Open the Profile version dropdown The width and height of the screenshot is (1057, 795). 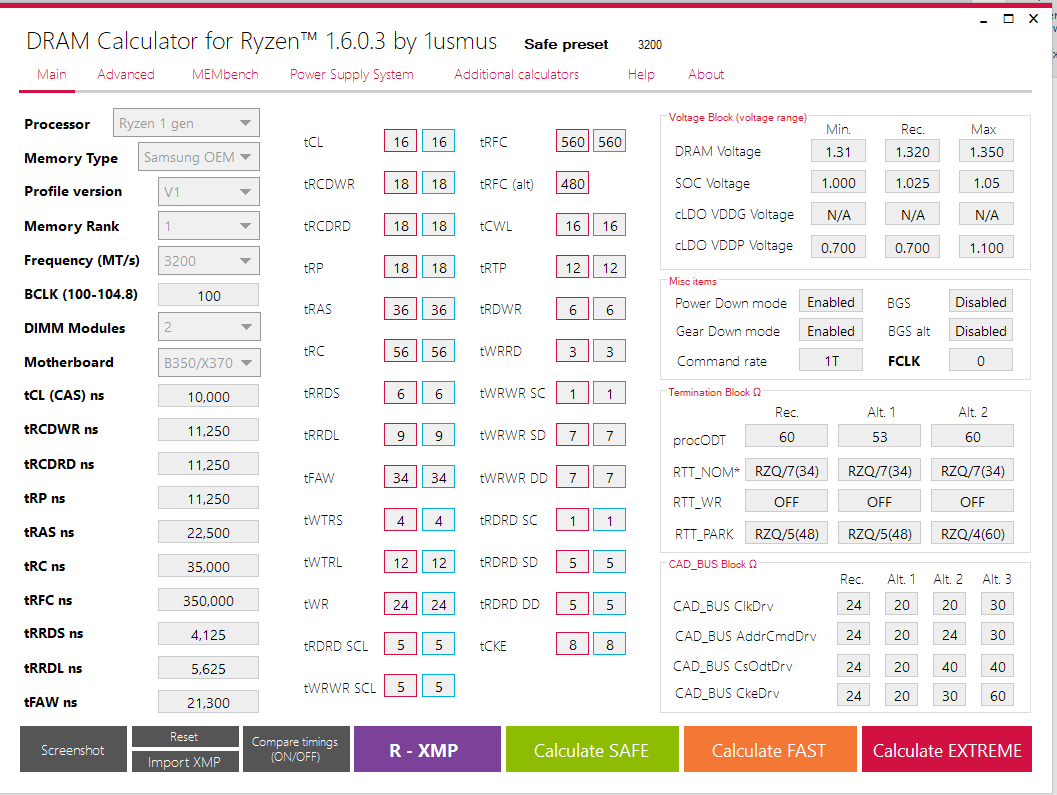click(208, 192)
